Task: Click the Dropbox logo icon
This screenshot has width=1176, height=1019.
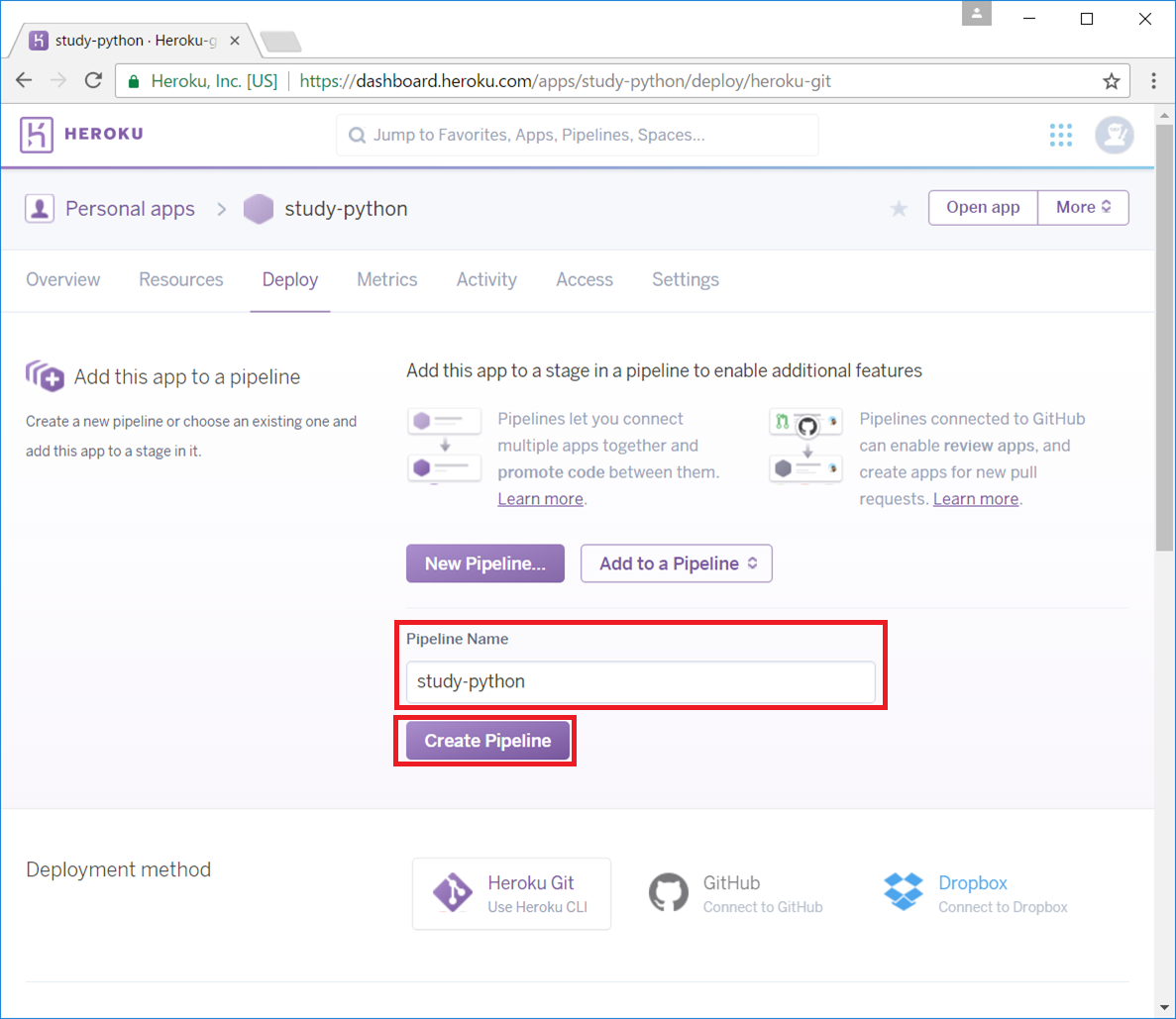Action: coord(903,892)
